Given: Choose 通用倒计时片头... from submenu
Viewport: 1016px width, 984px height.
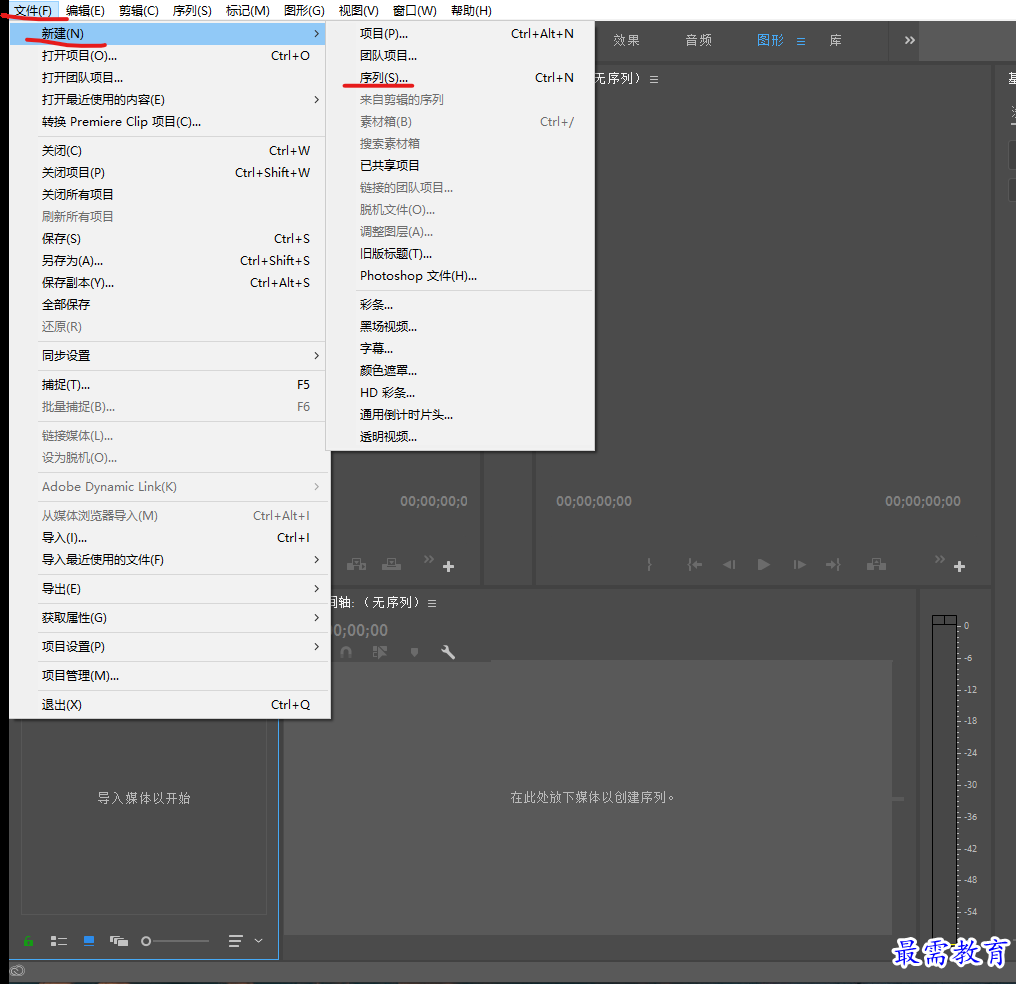Looking at the screenshot, I should (460, 415).
